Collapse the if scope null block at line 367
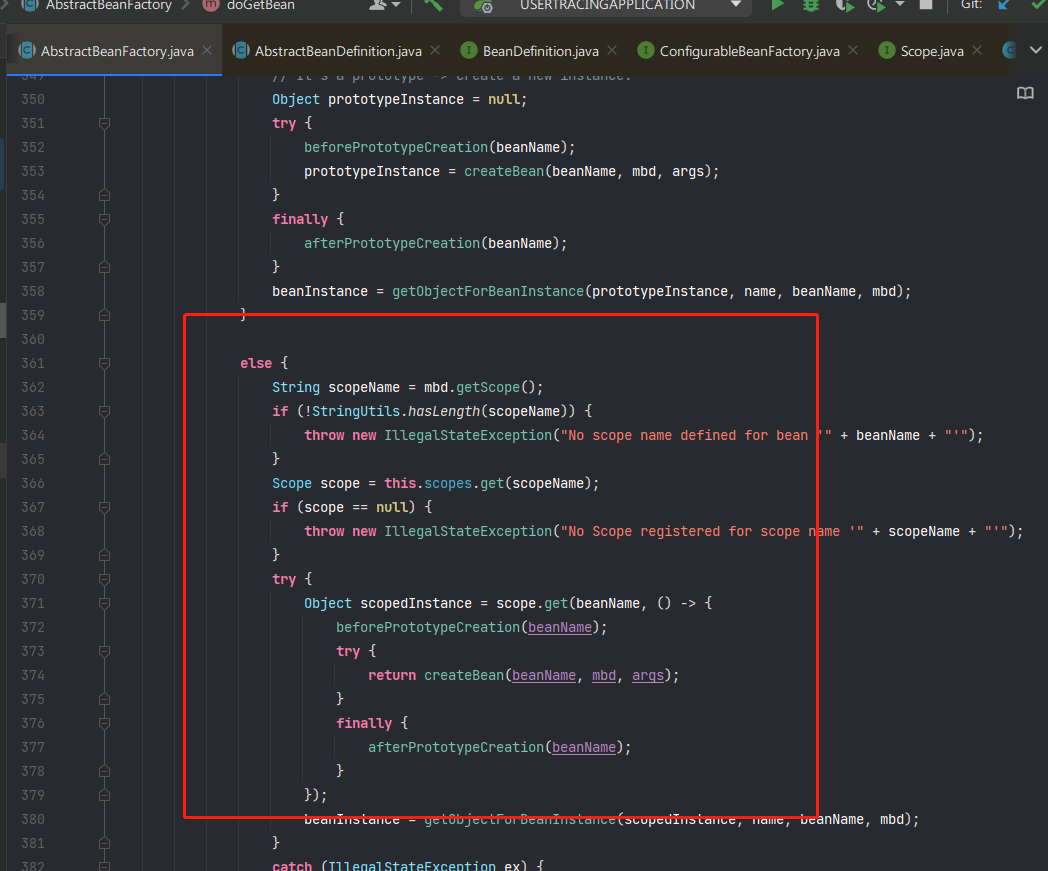1048x871 pixels. pos(104,507)
